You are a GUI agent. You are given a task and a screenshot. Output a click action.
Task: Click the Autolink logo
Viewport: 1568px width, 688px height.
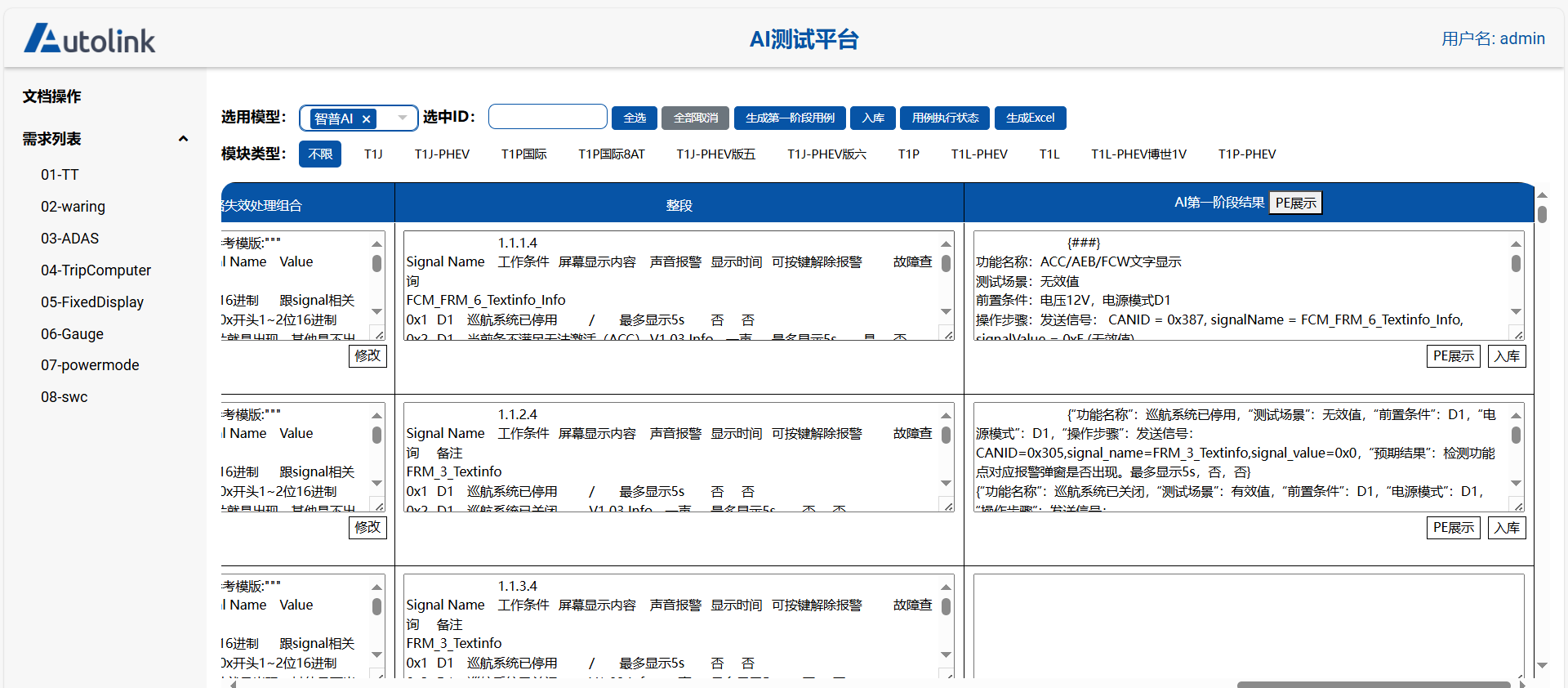[x=90, y=38]
